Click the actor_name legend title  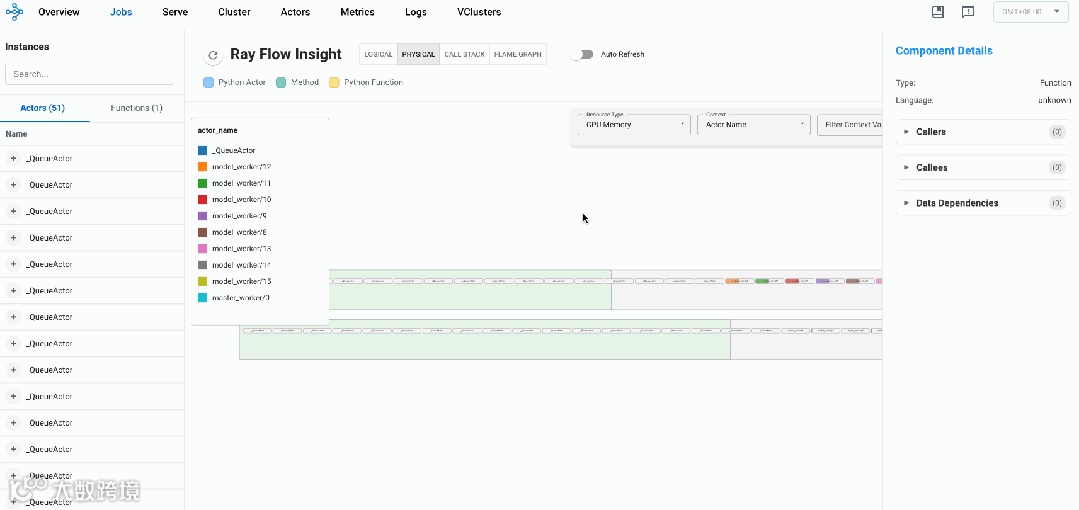pyautogui.click(x=217, y=130)
